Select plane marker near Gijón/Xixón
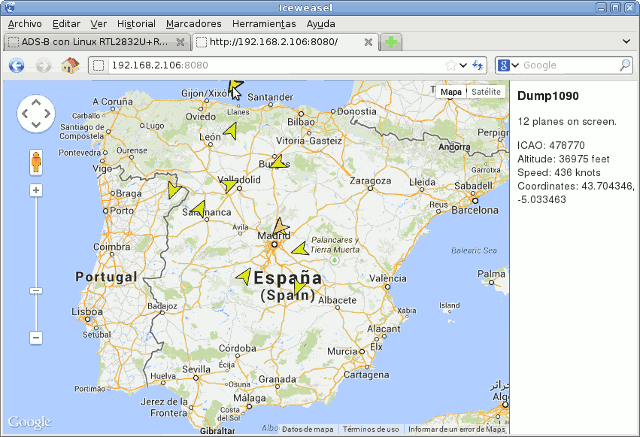Screen dimensions: 640x437 (235, 86)
